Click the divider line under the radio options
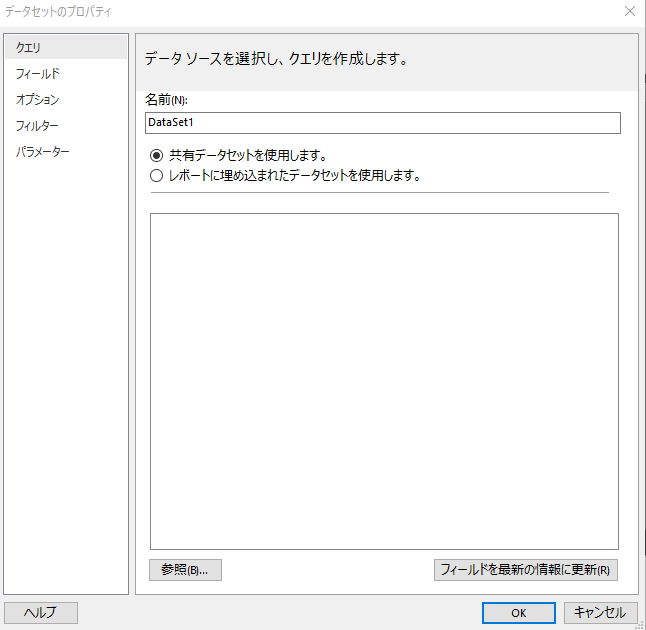646x630 pixels. coord(379,192)
